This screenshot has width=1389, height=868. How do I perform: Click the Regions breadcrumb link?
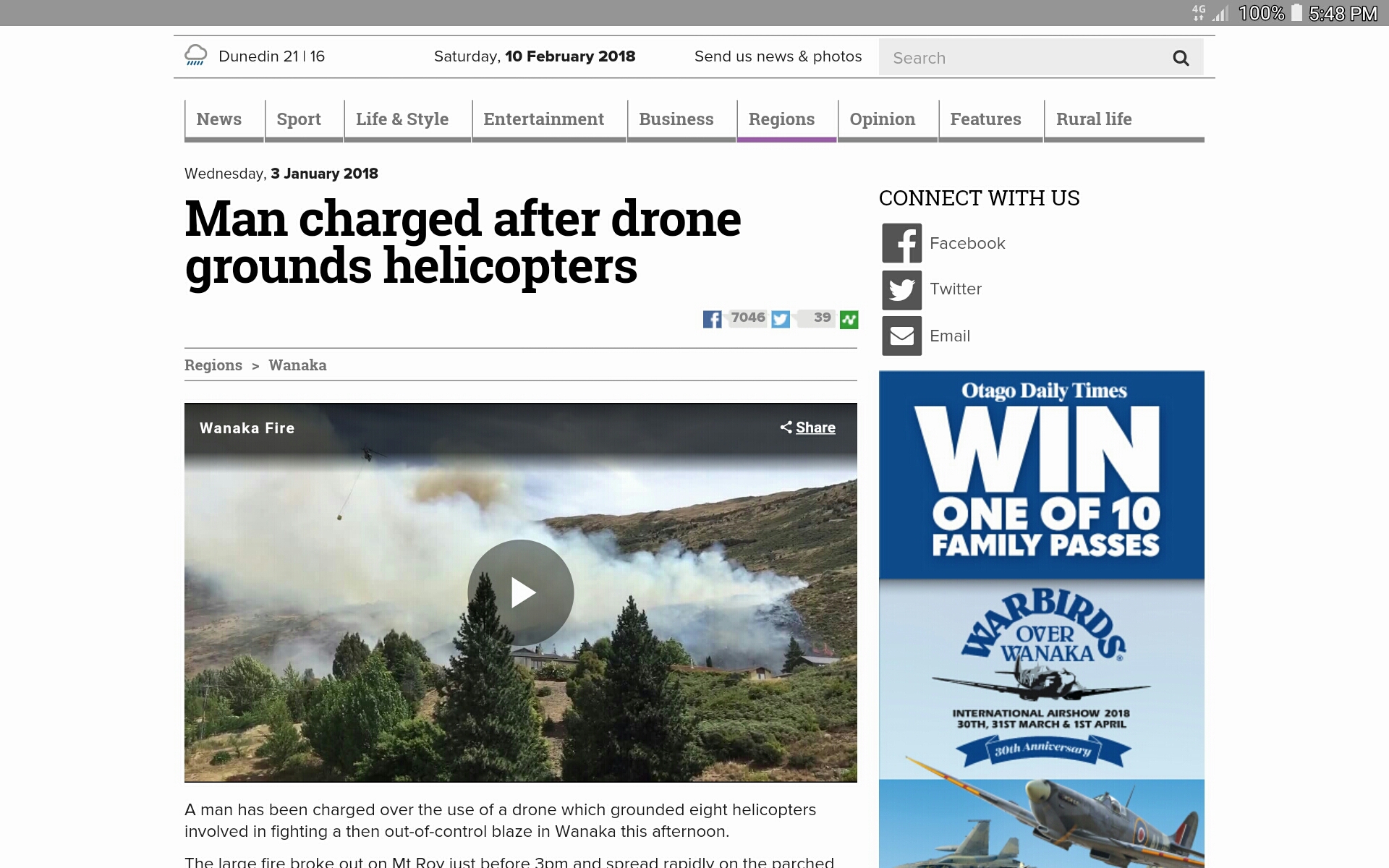coord(213,365)
